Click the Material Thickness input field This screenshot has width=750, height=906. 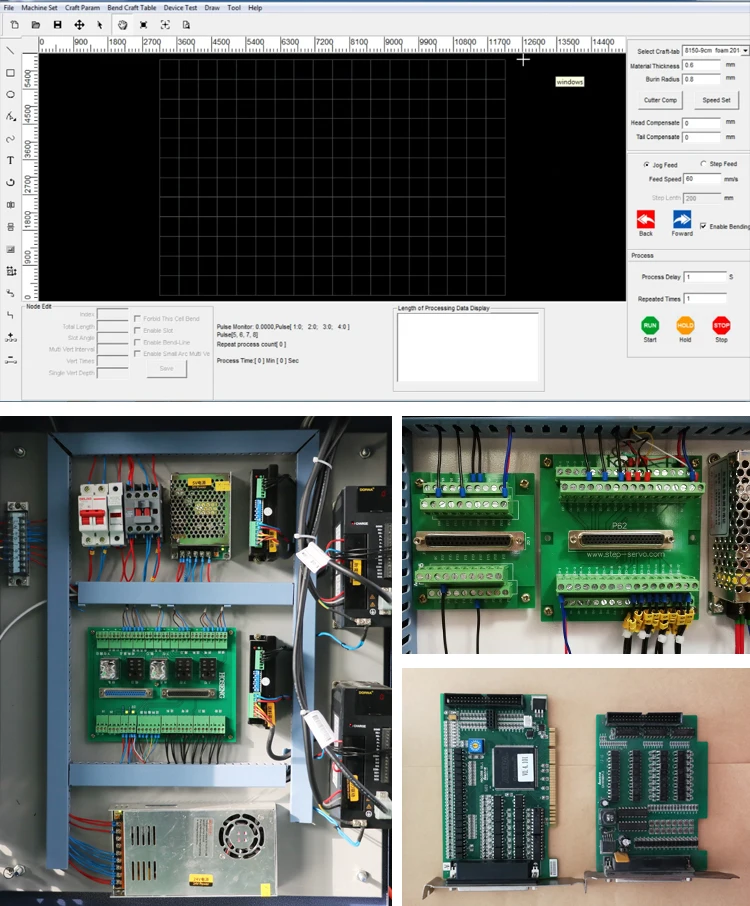(x=702, y=66)
